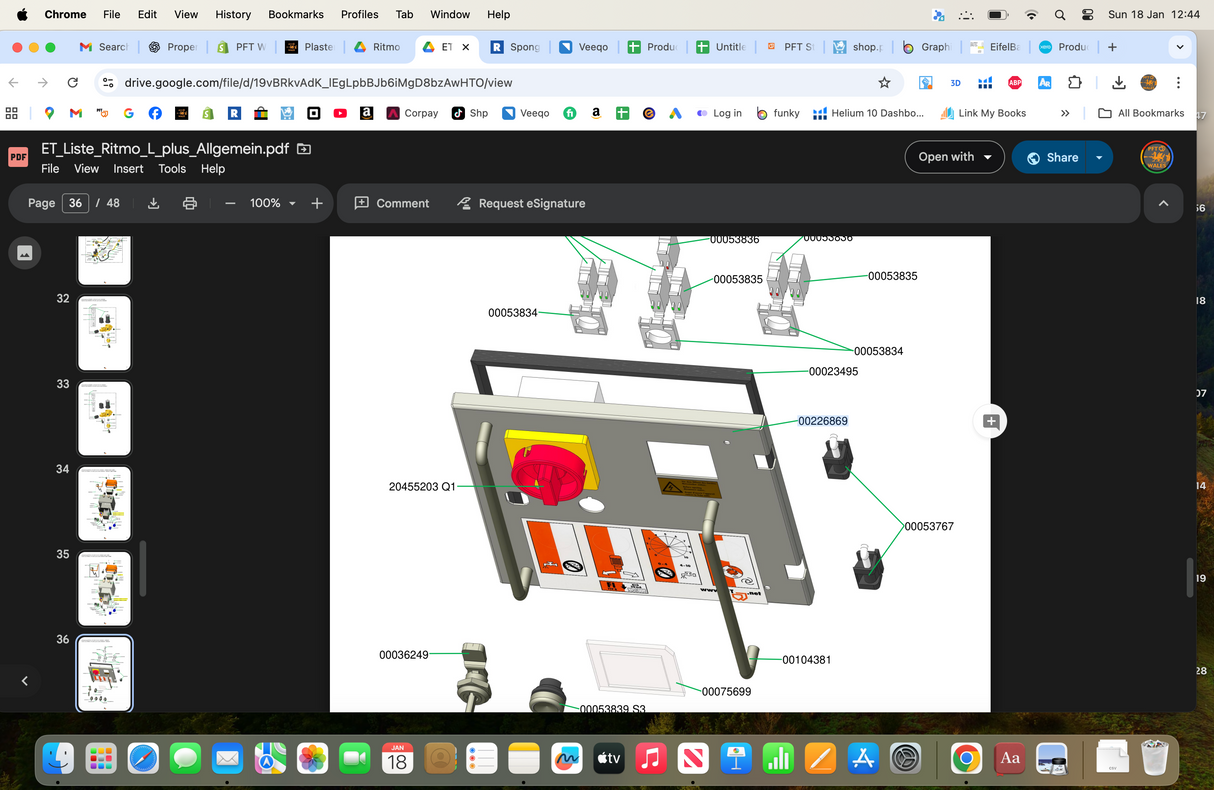Open the Tools menu

point(172,169)
